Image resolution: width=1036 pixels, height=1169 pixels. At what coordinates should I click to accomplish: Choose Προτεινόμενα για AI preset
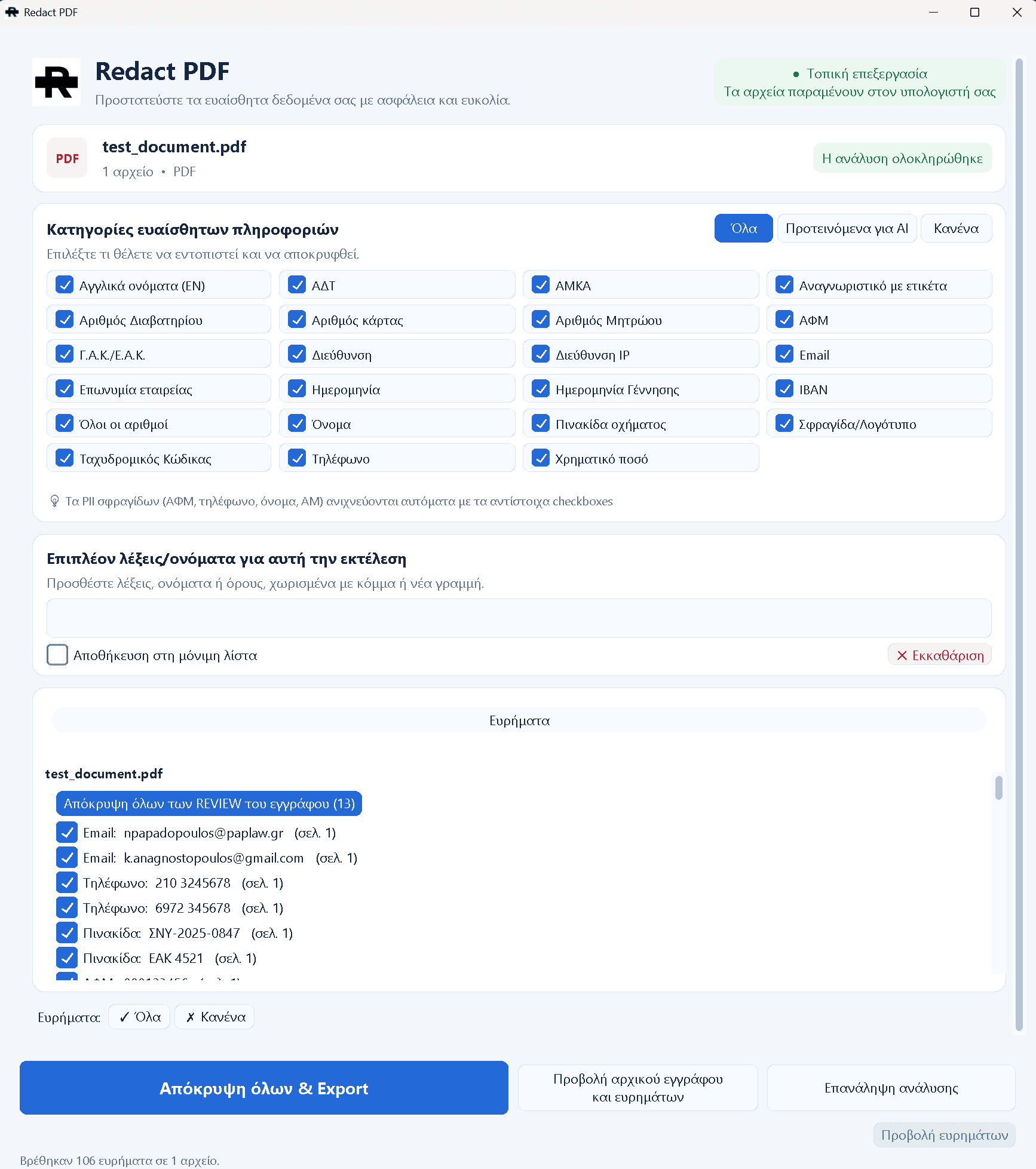point(847,228)
